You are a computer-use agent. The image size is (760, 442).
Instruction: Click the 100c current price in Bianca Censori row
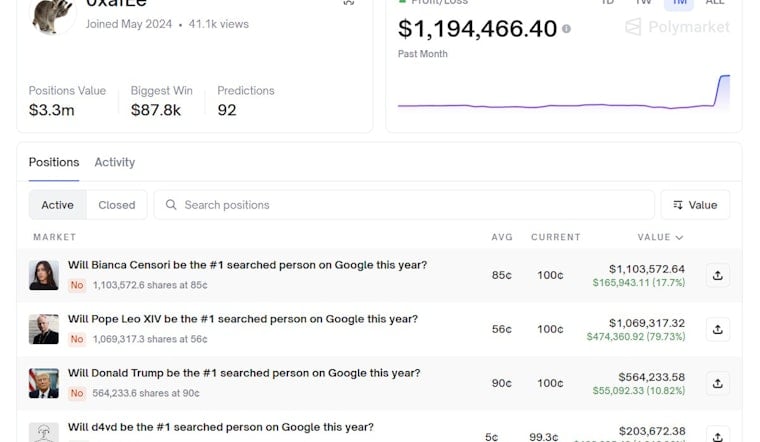point(550,275)
